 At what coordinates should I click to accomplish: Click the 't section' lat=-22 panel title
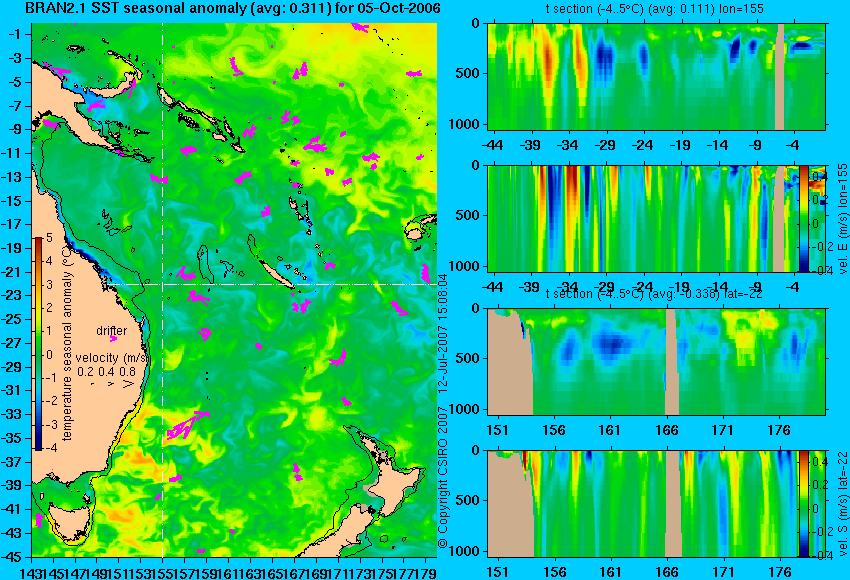[654, 294]
